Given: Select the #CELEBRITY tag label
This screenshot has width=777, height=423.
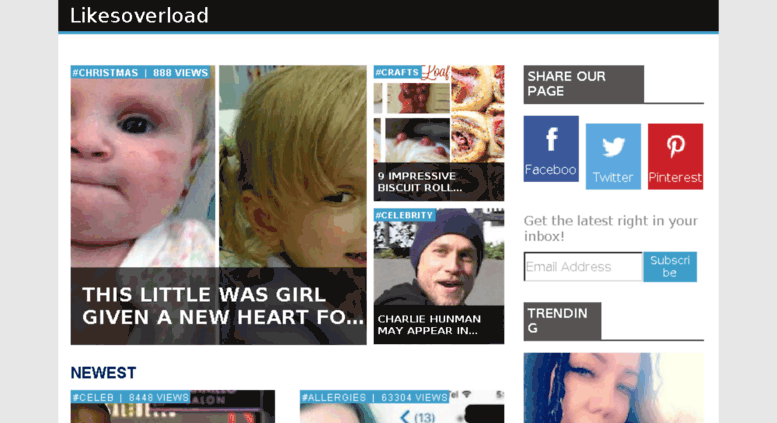Looking at the screenshot, I should [x=404, y=215].
